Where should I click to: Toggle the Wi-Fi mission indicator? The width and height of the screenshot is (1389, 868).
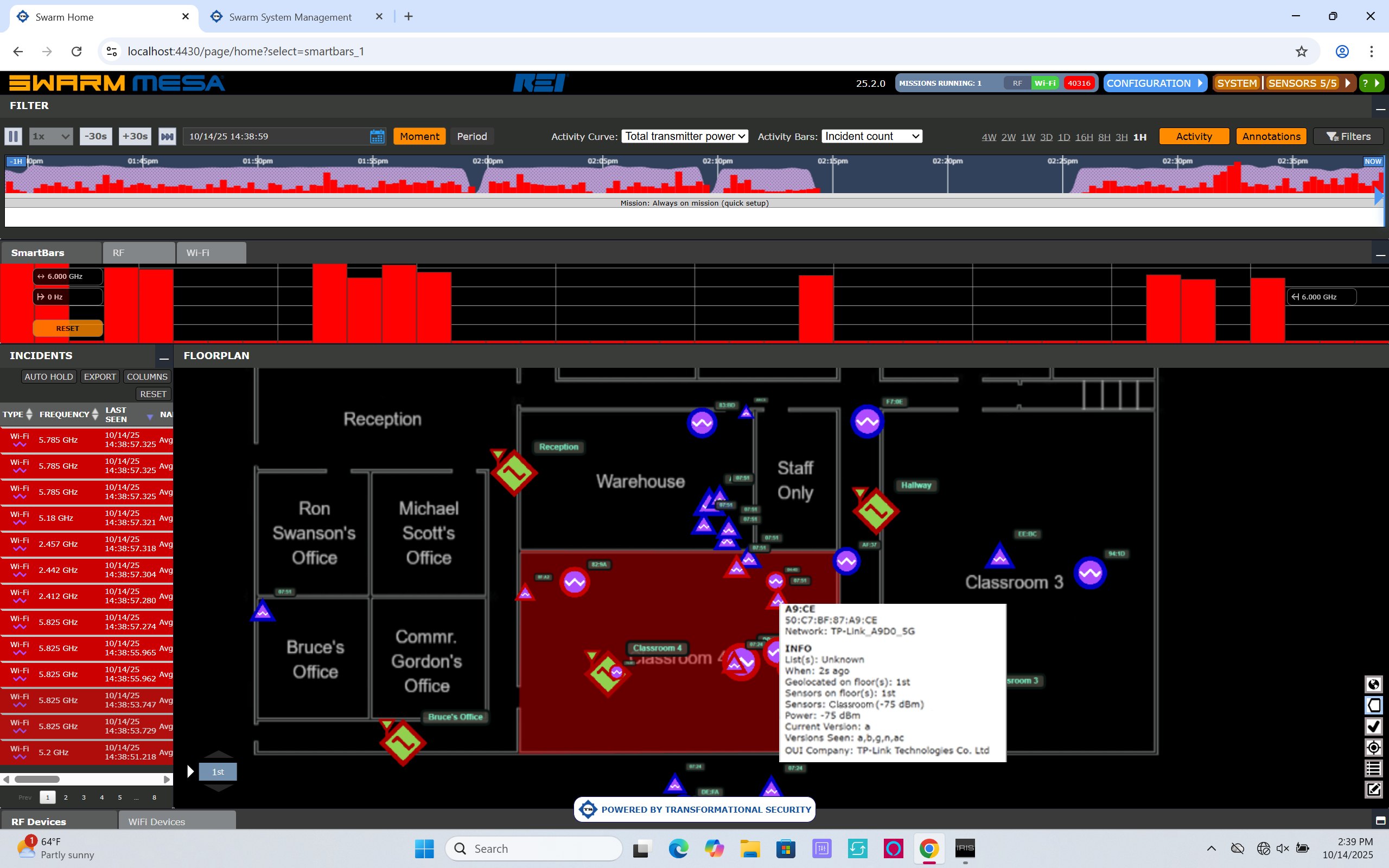pyautogui.click(x=1045, y=83)
